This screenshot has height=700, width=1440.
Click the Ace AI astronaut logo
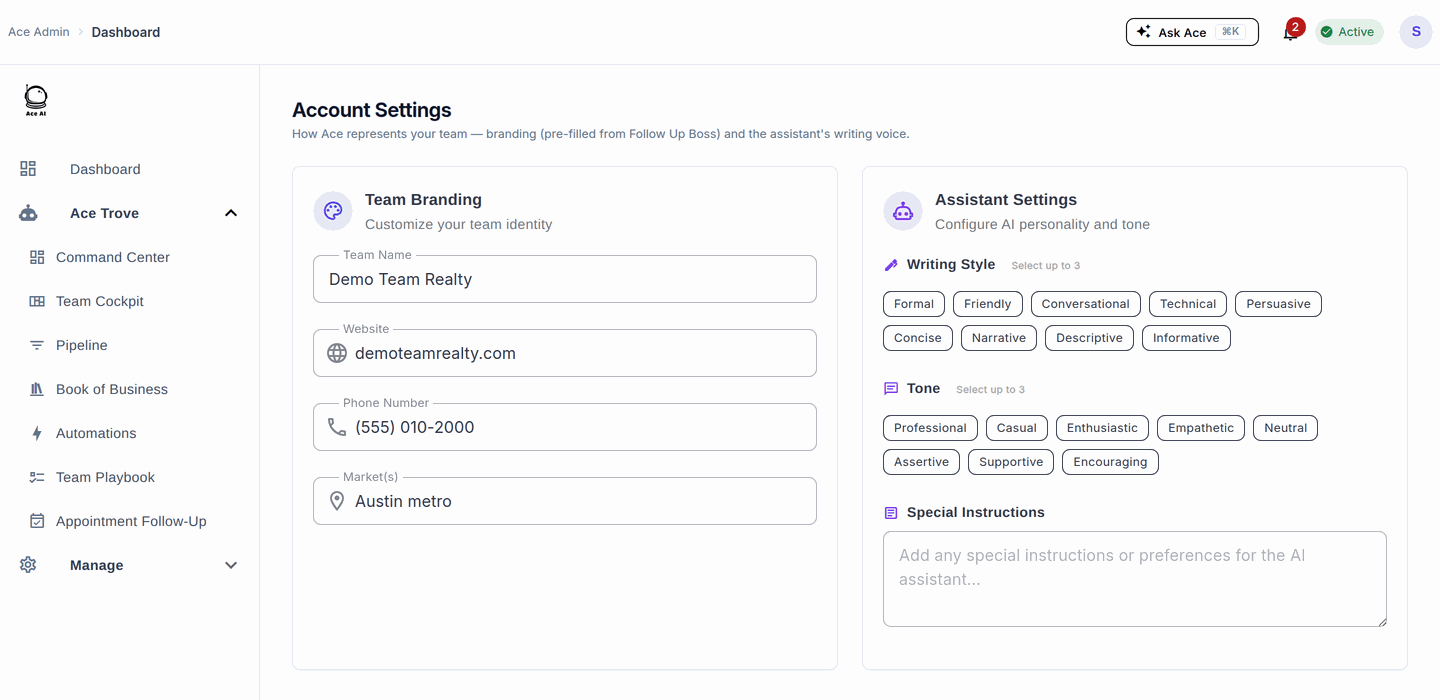click(36, 101)
